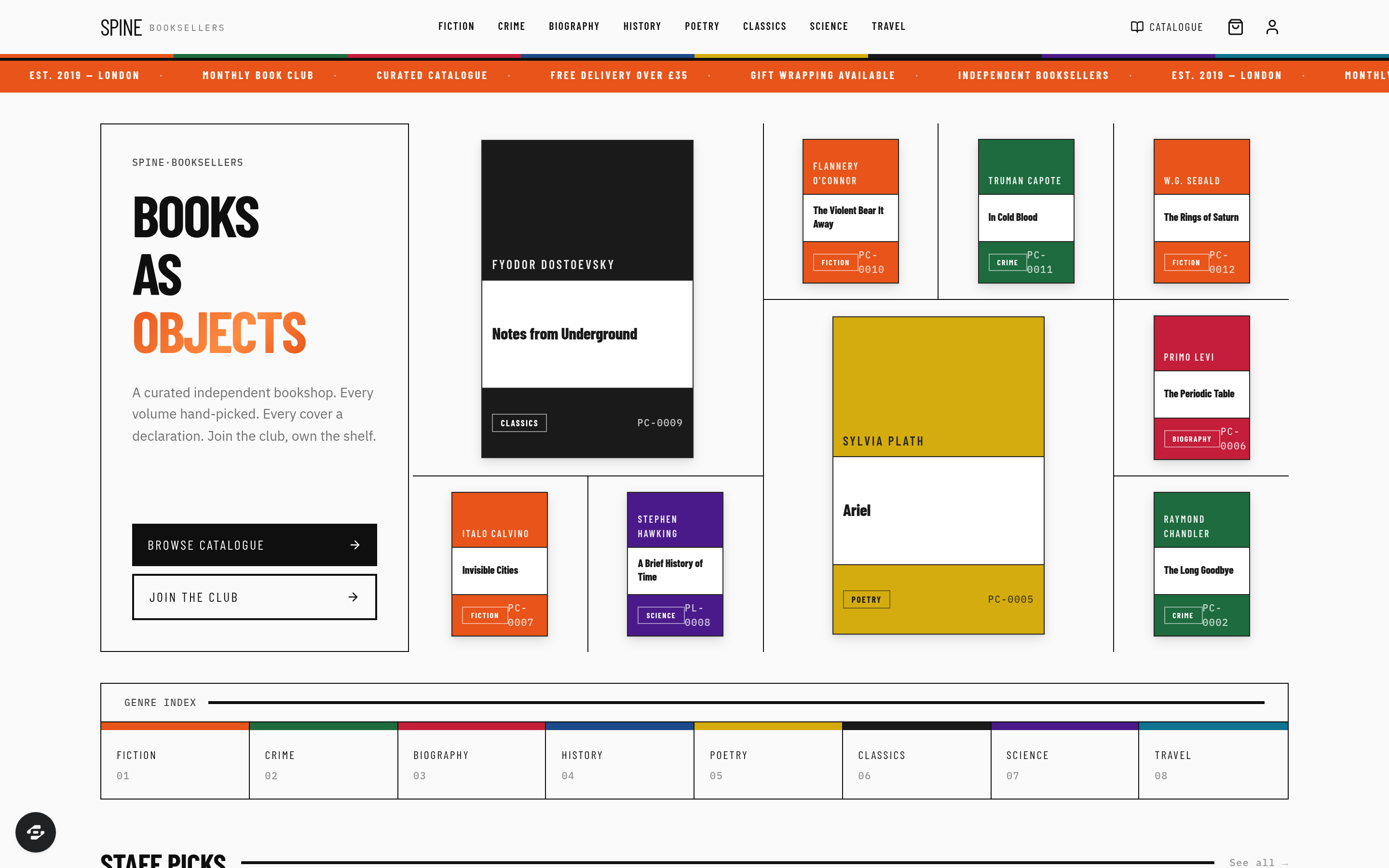Click code PC-0009 on Dostoevsky cover
The image size is (1389, 868).
pyautogui.click(x=659, y=423)
